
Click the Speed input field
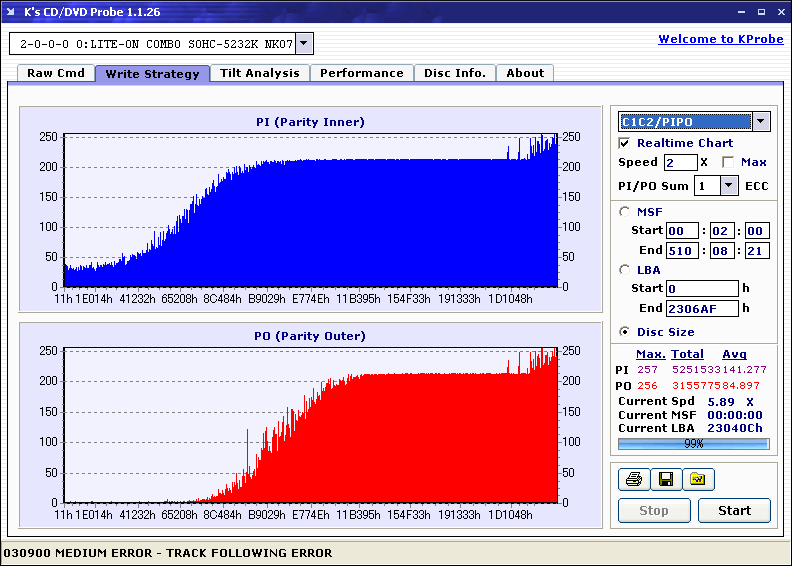(680, 163)
